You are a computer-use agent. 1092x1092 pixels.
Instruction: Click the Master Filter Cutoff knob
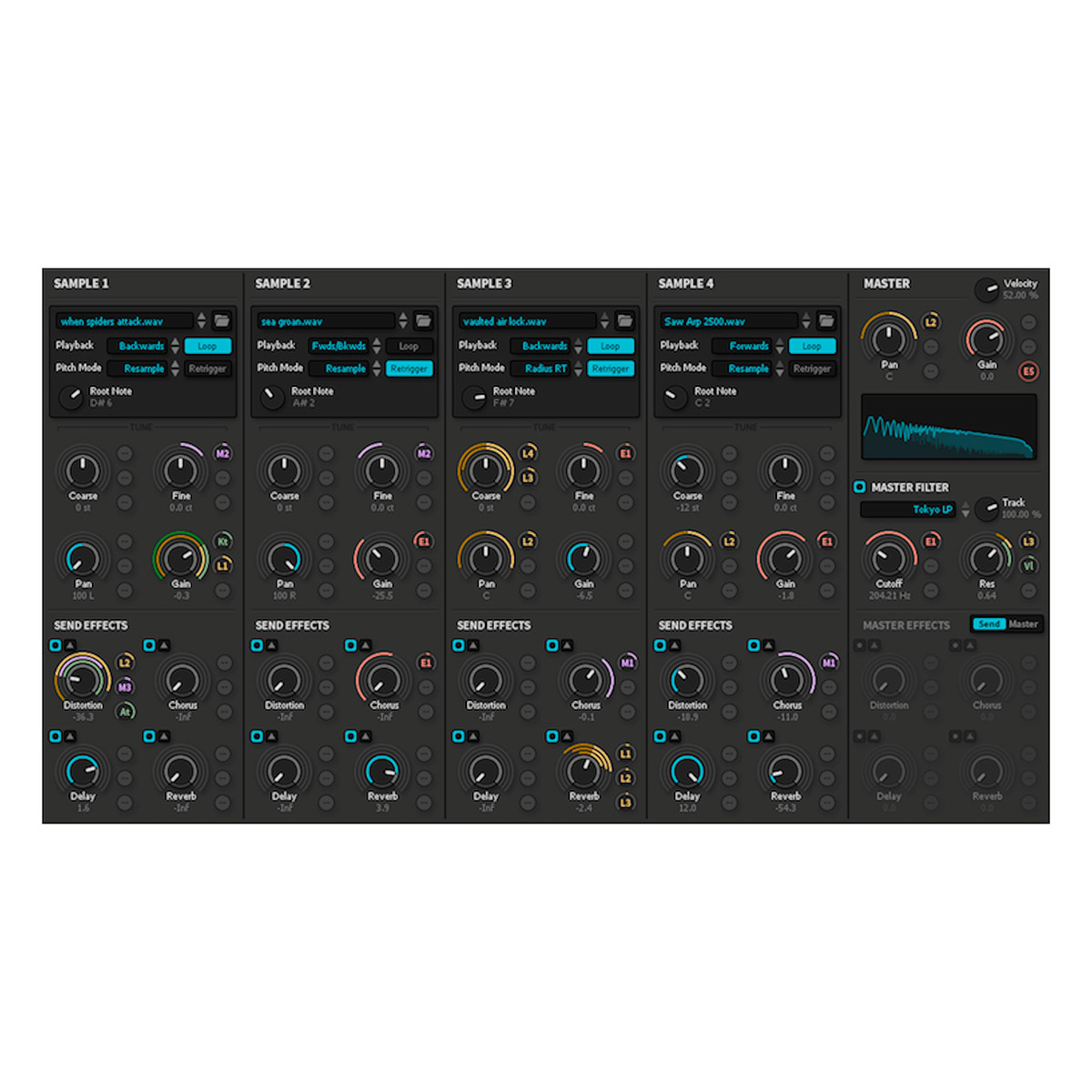[889, 559]
